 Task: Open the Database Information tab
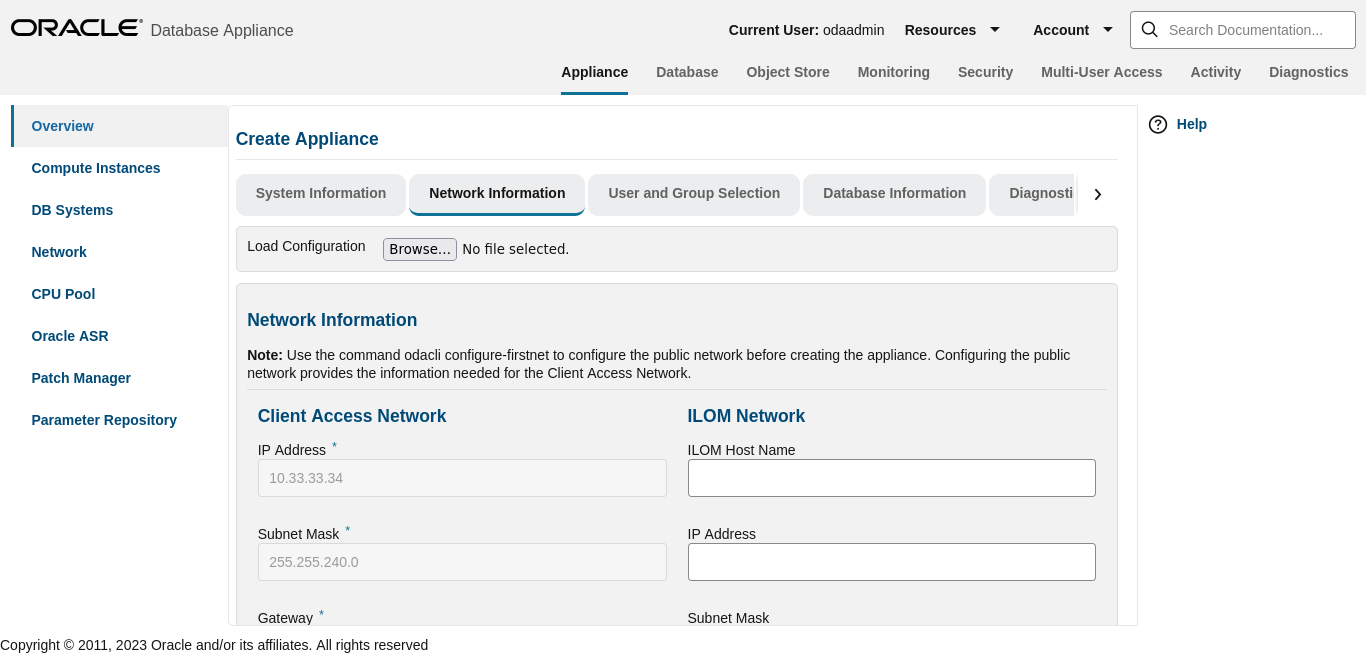894,194
